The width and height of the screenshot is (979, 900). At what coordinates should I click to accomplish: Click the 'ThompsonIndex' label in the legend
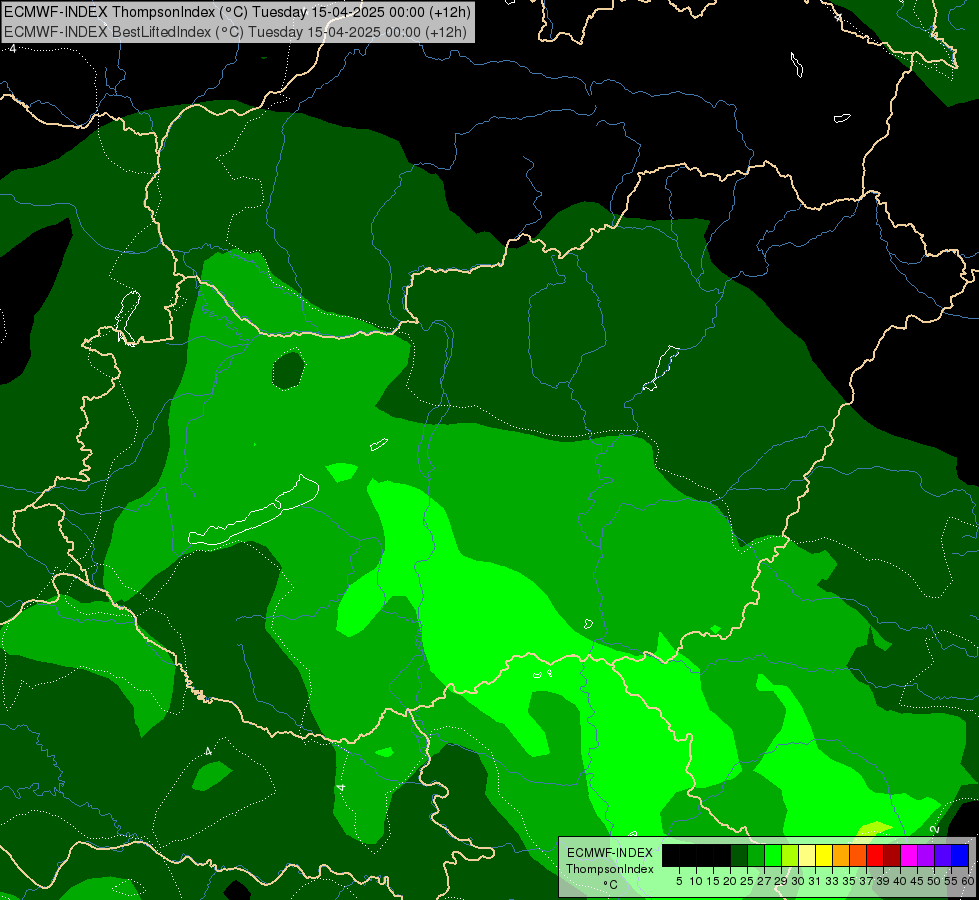[610, 869]
